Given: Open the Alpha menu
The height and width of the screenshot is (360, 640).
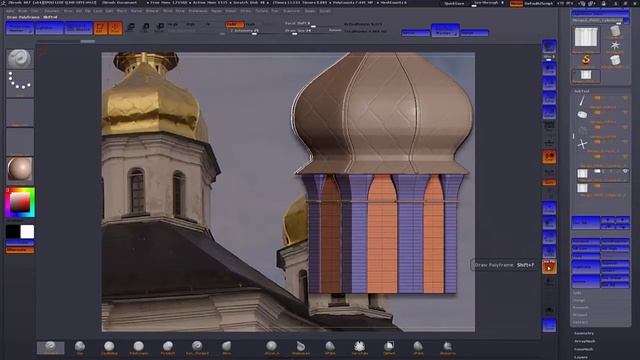Looking at the screenshot, I should coord(11,11).
